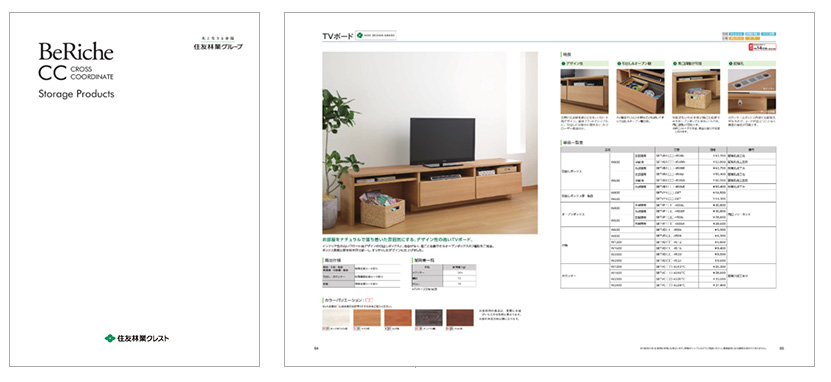
Task: Click the first blue tag at top right
Action: (x=737, y=33)
